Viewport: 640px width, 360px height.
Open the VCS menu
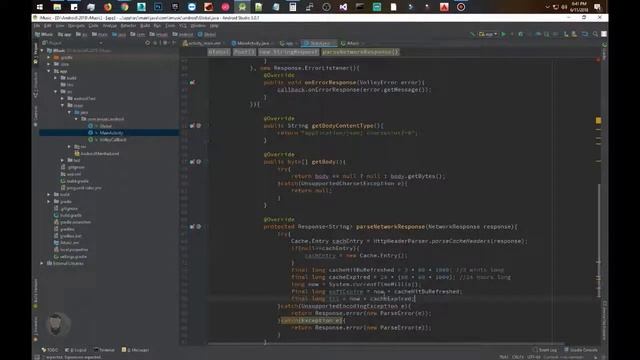(x=183, y=26)
